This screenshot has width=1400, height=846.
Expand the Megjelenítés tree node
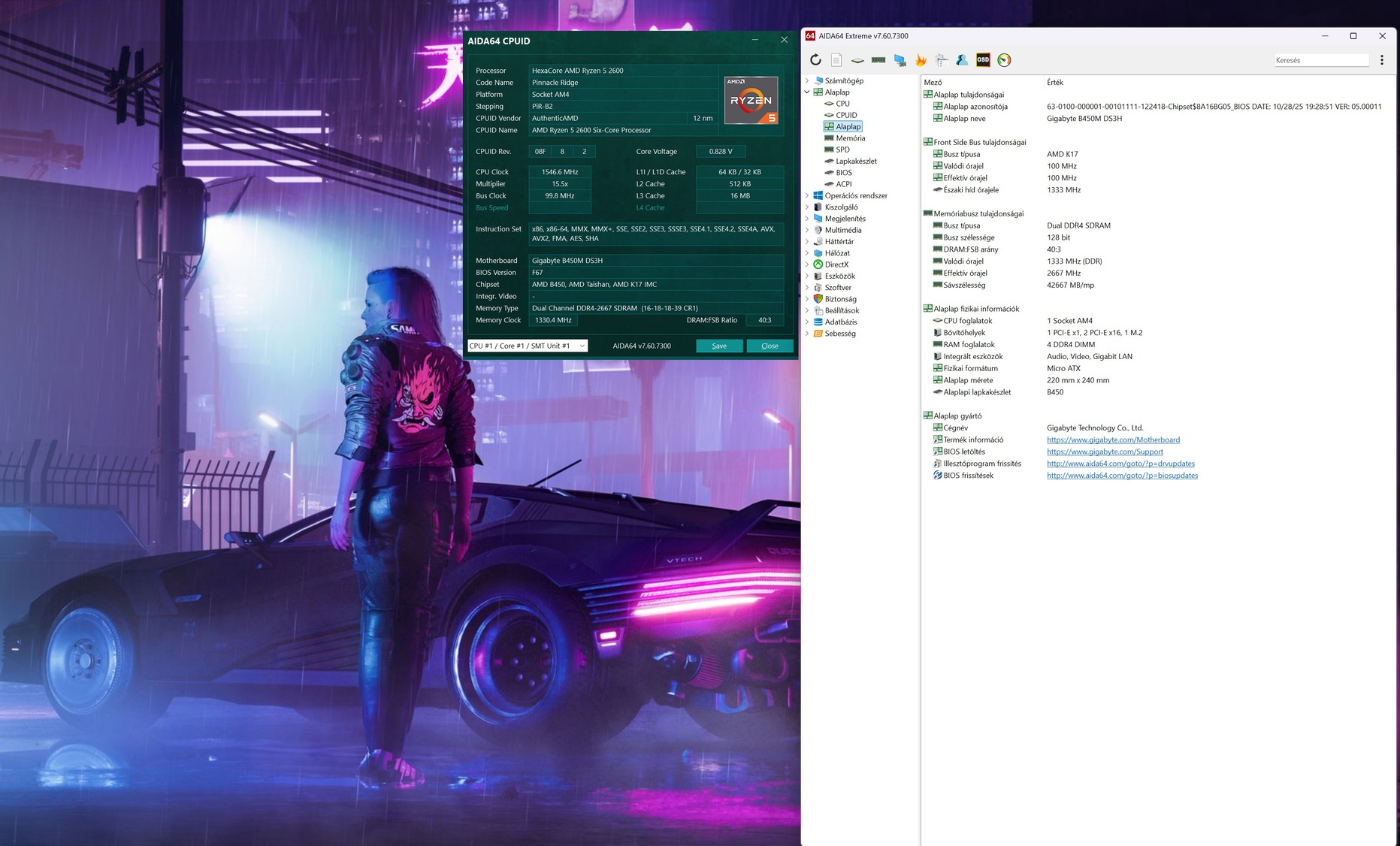pyautogui.click(x=808, y=219)
